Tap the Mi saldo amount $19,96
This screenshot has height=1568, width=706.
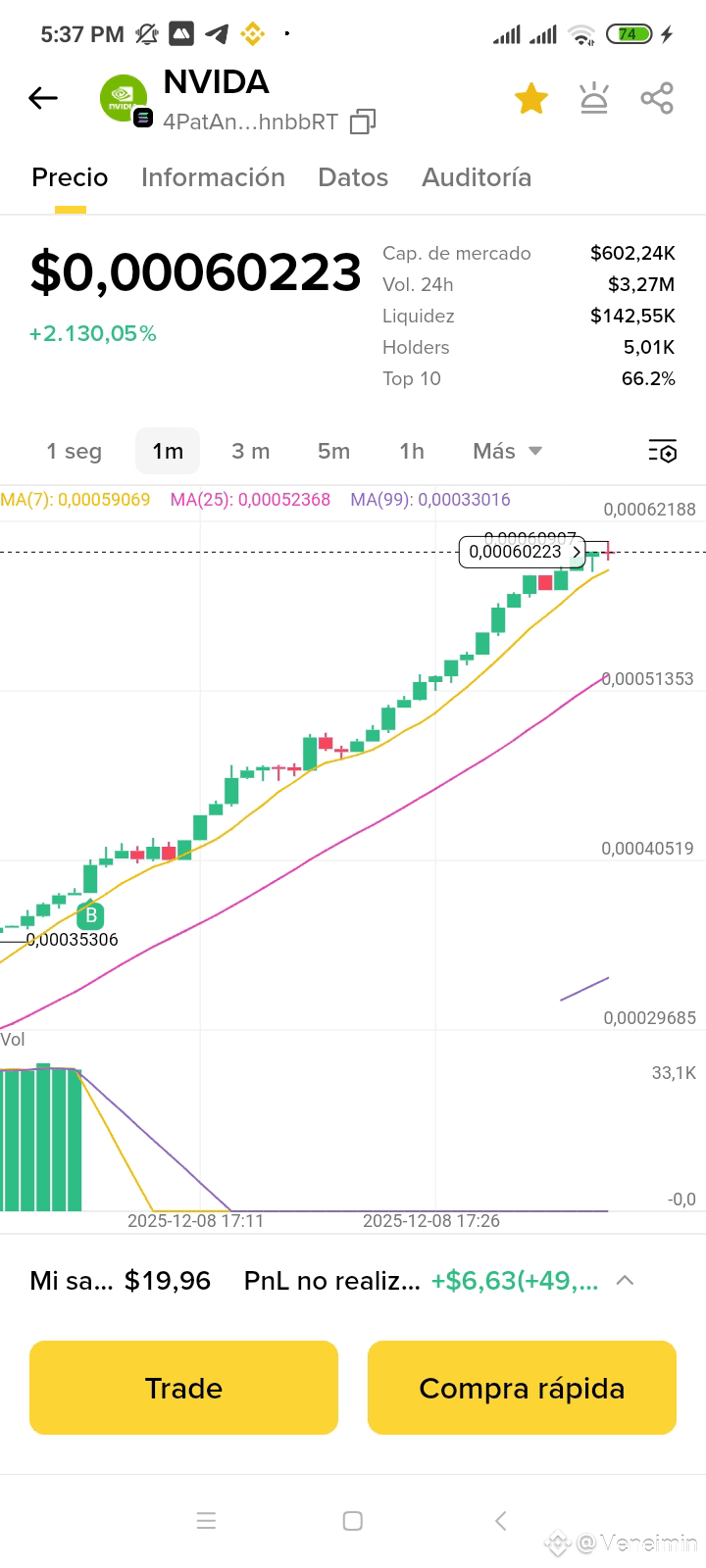pos(168,1281)
